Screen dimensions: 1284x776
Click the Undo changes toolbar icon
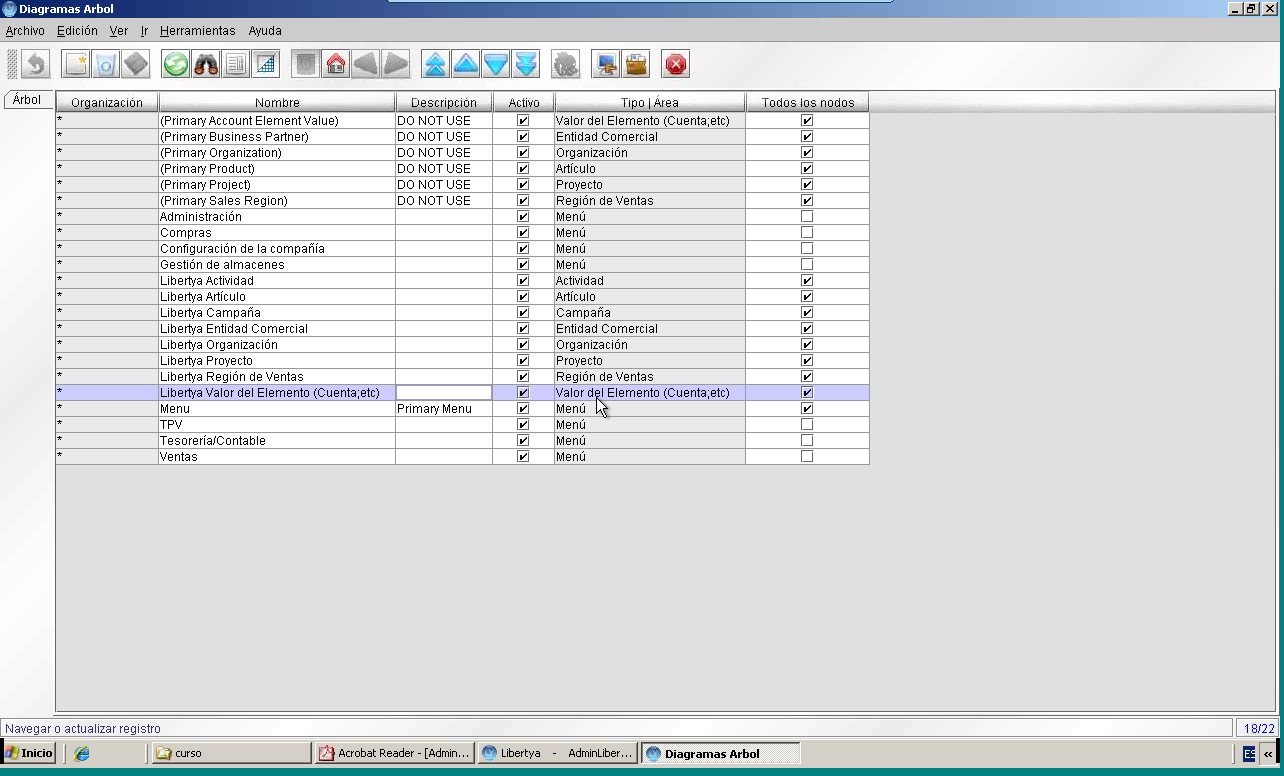[36, 65]
